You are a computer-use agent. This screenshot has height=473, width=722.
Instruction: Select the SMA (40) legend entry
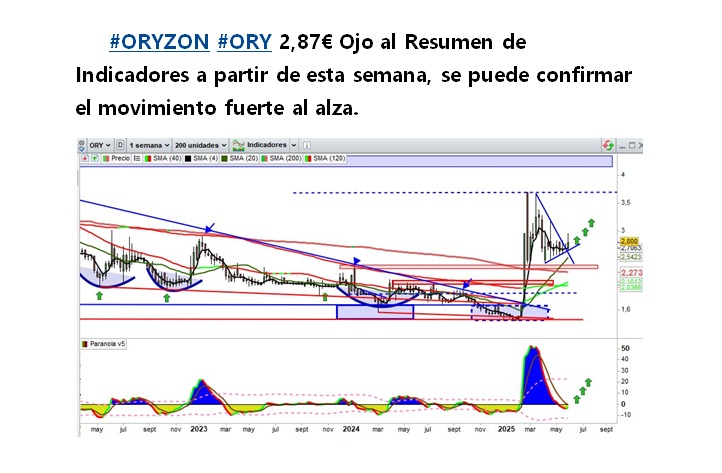tap(163, 158)
